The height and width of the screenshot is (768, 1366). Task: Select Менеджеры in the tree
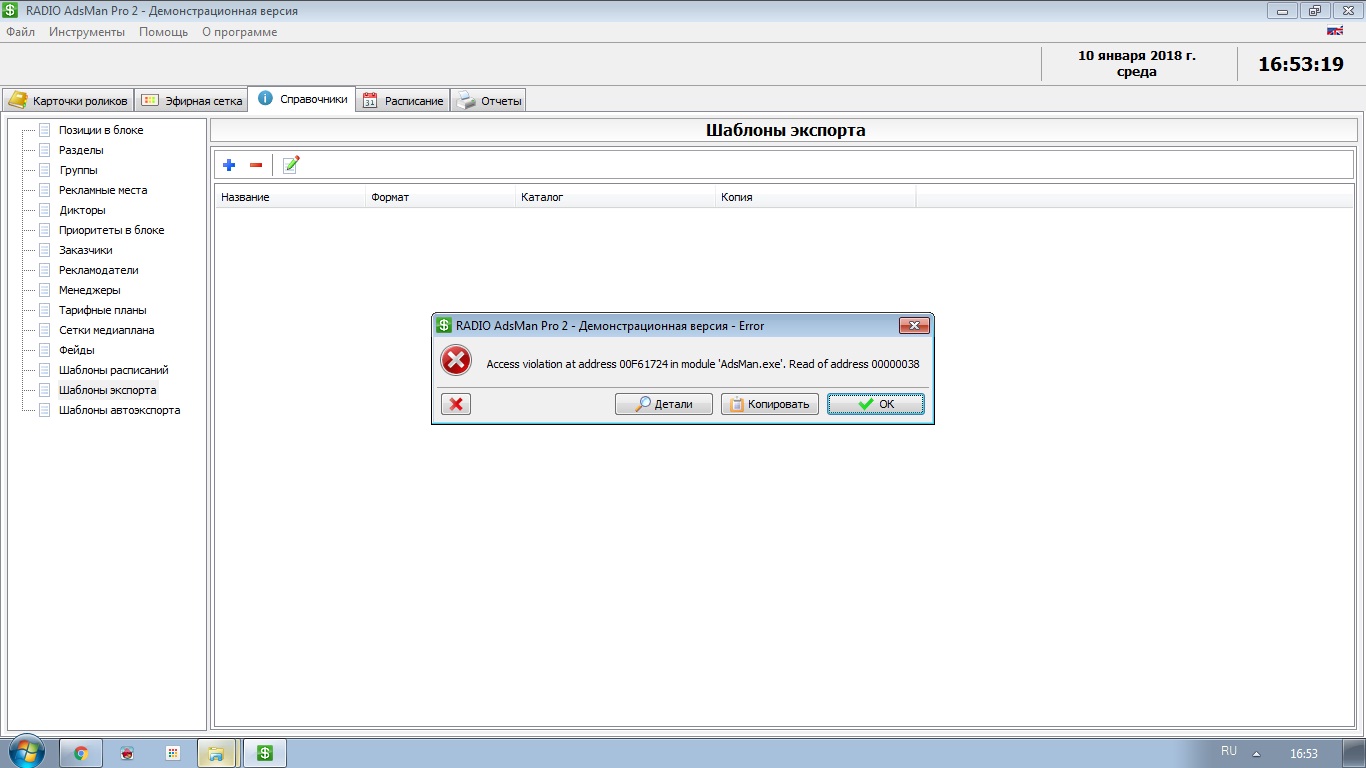tap(90, 290)
